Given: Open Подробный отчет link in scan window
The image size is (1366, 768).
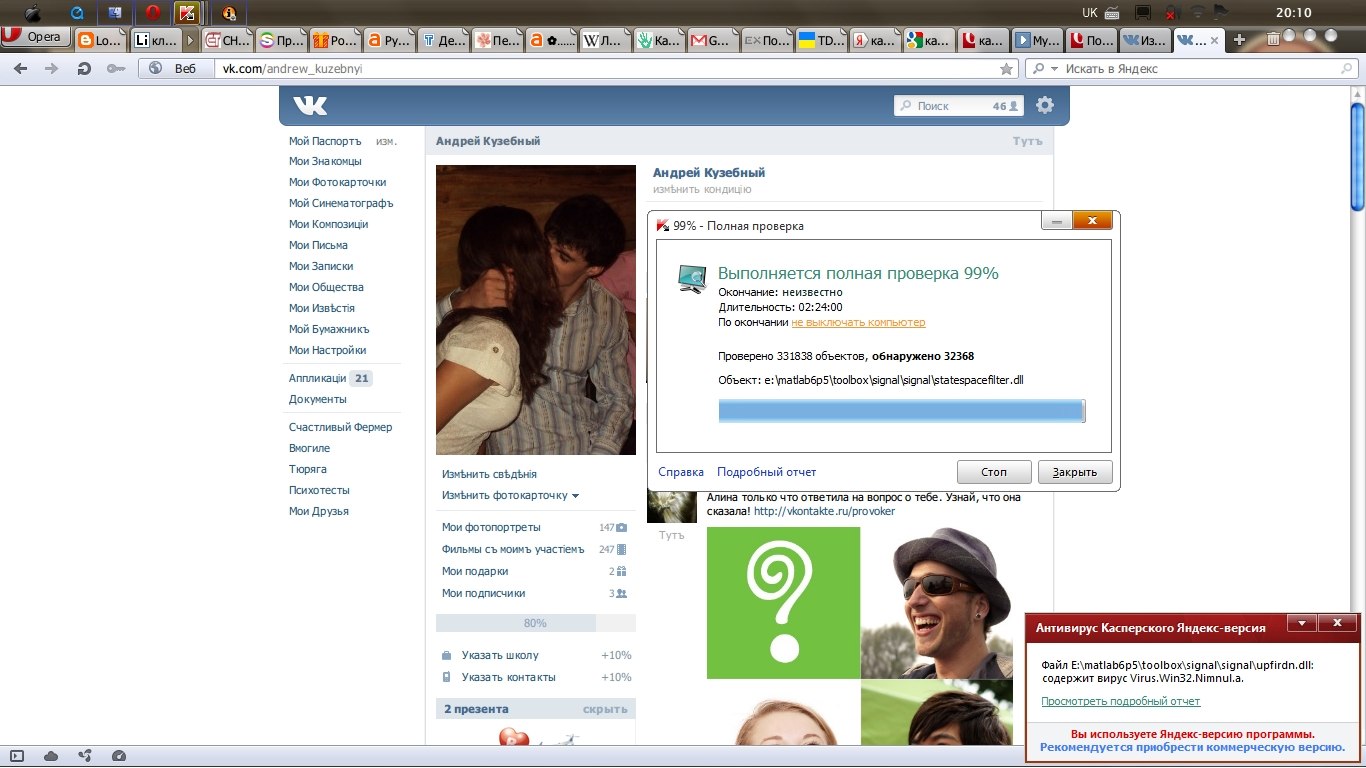Looking at the screenshot, I should tap(766, 472).
